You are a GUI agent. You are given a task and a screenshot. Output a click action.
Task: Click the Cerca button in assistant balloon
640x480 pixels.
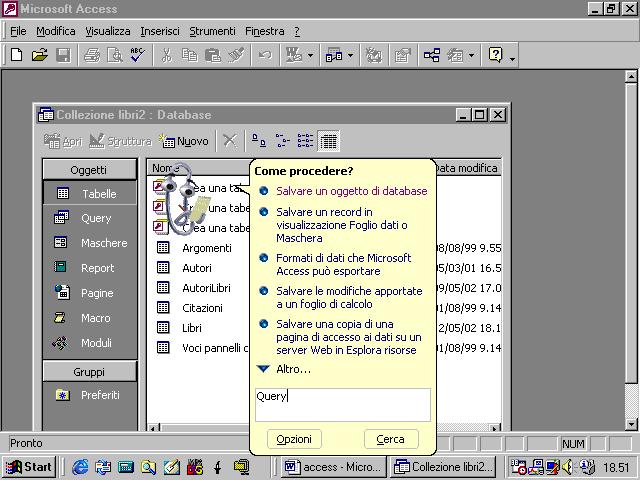tap(391, 439)
